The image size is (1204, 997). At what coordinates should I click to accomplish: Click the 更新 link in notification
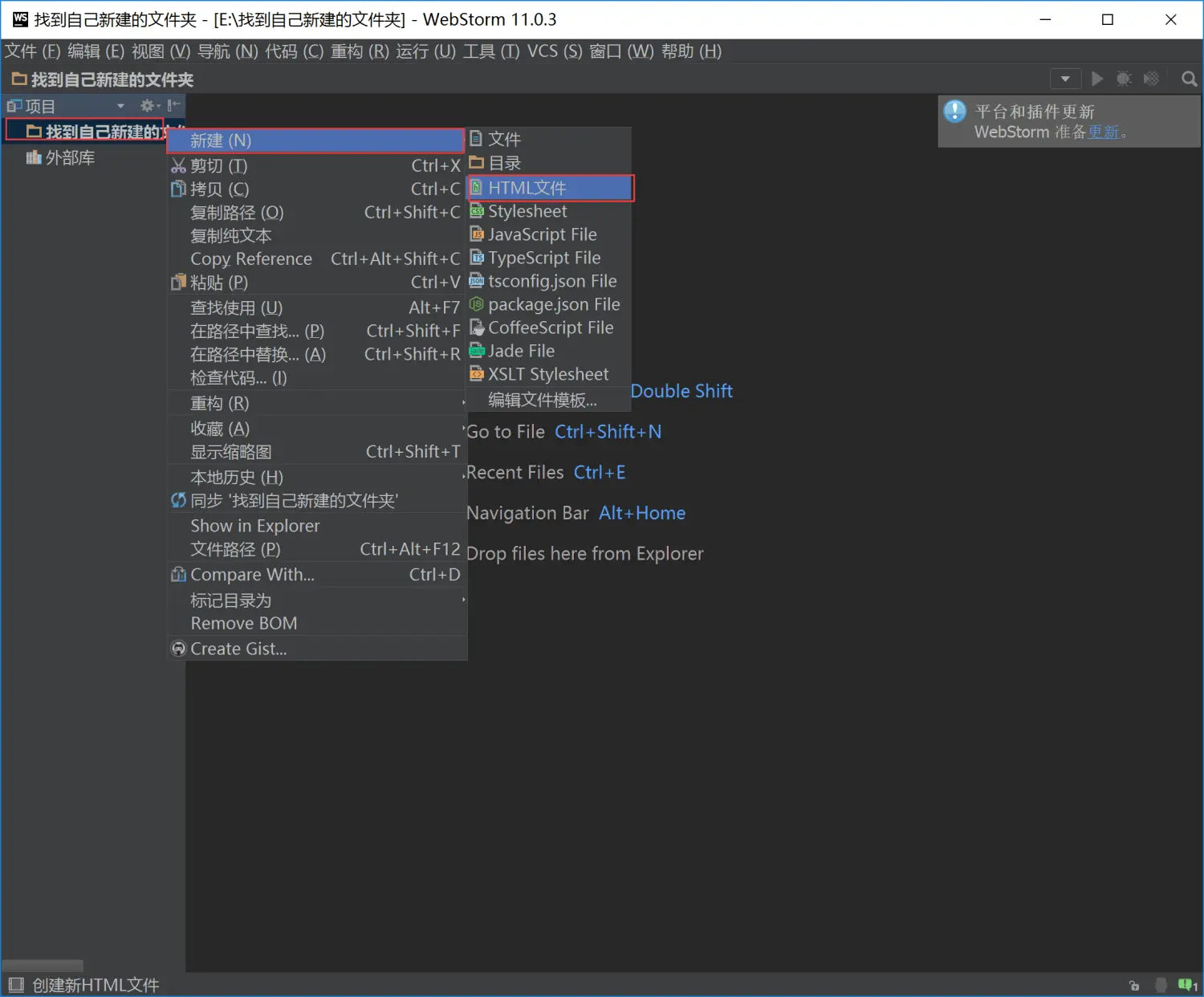pyautogui.click(x=1103, y=132)
